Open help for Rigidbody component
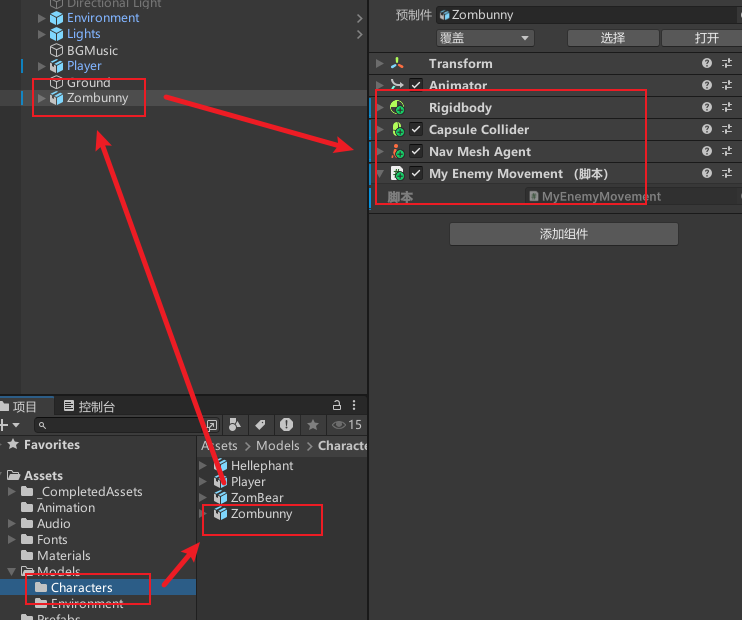742x620 pixels. (707, 107)
